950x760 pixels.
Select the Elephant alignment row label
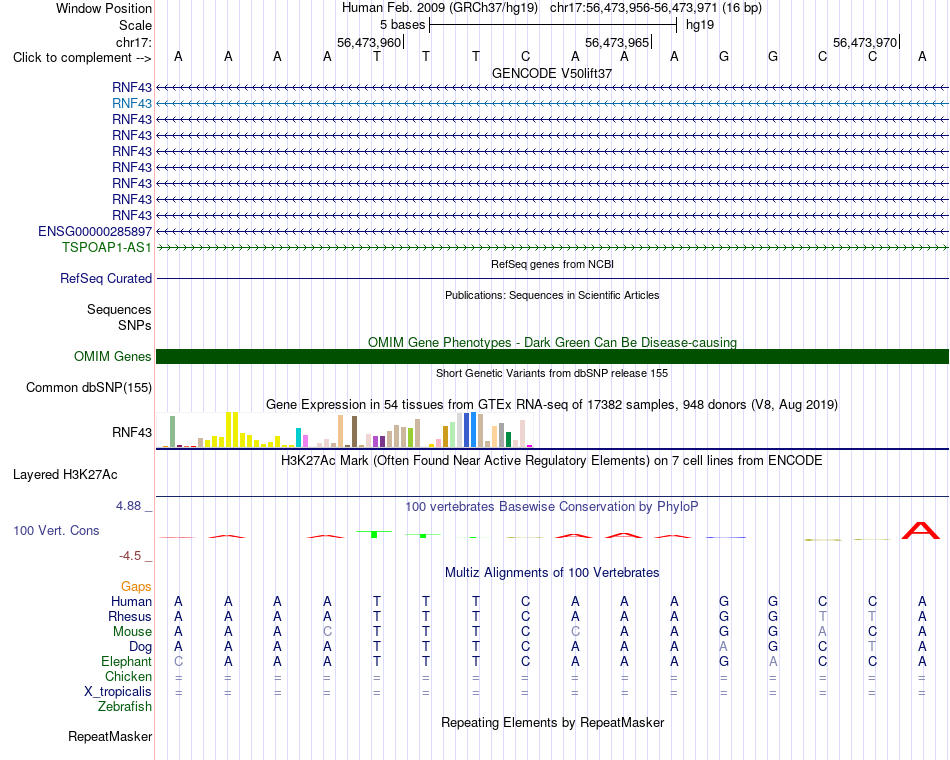point(126,661)
